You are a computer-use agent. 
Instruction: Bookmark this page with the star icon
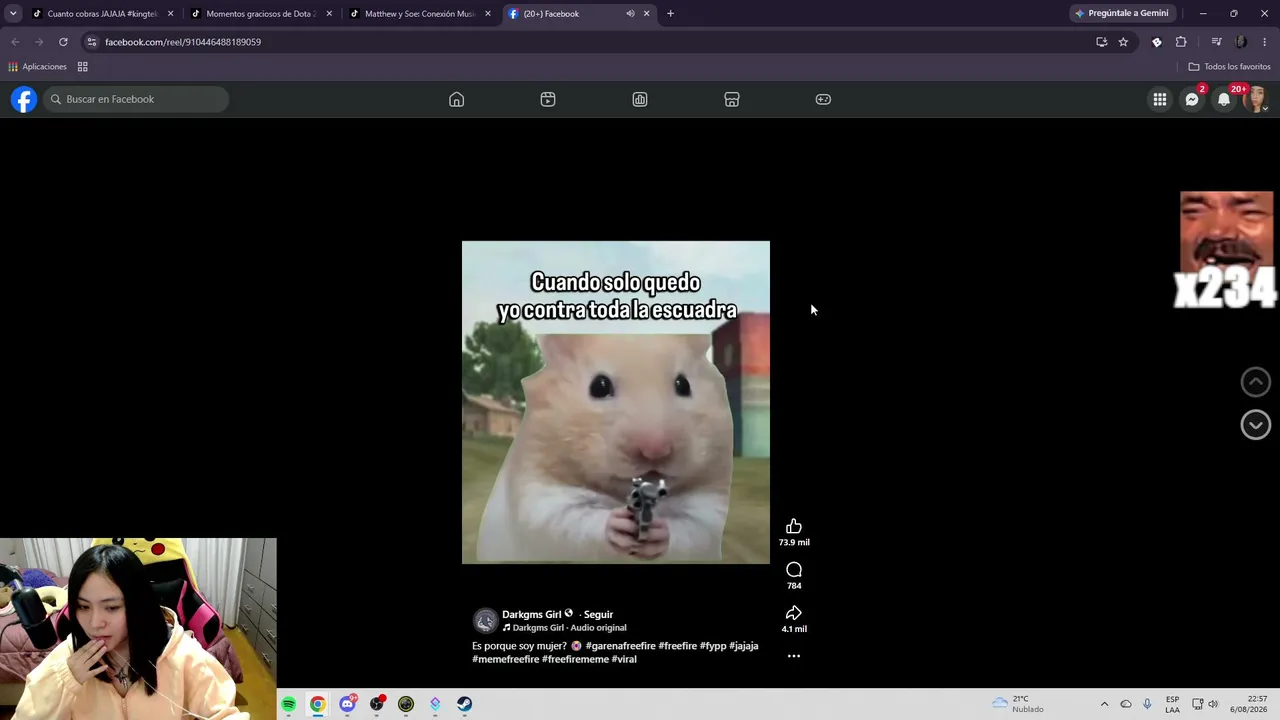coord(1123,42)
